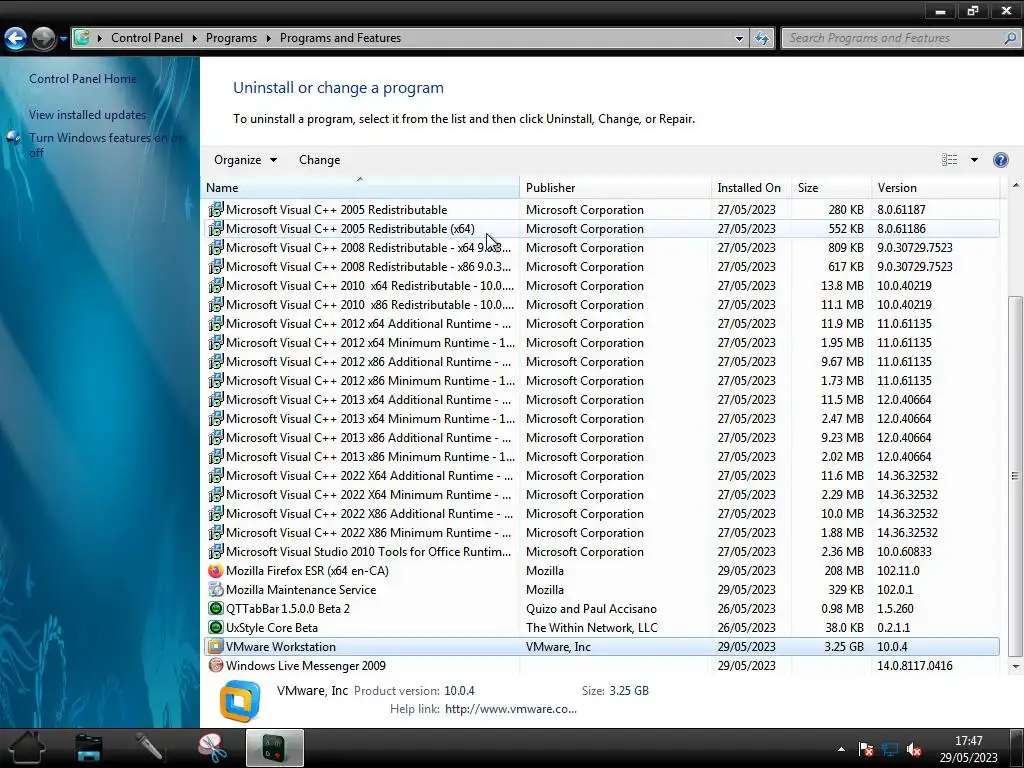Click version 14.0.8117.0416 cell
The width and height of the screenshot is (1024, 768).
[x=914, y=665]
